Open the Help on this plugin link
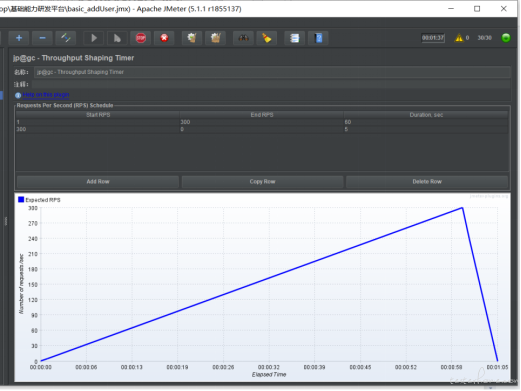The image size is (521, 391). 46,95
